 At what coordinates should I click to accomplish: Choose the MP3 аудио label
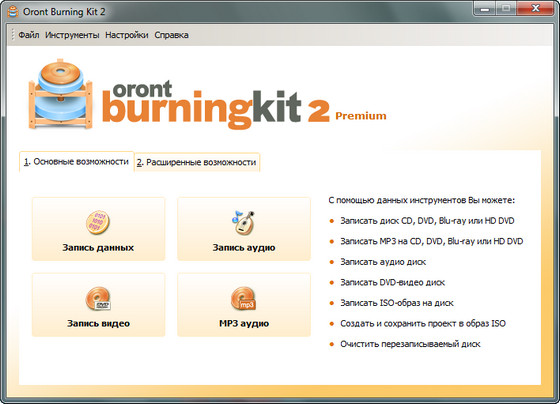click(x=244, y=324)
